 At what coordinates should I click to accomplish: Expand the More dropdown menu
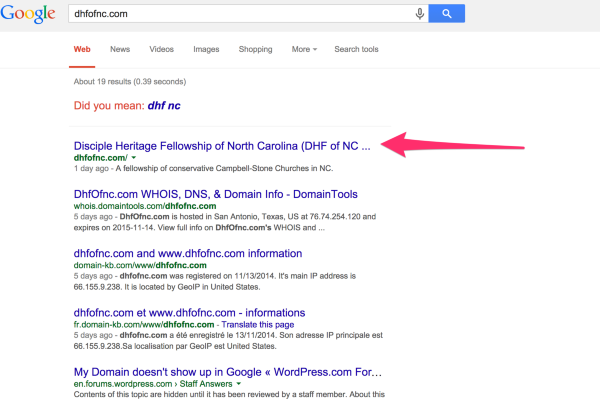[x=304, y=49]
